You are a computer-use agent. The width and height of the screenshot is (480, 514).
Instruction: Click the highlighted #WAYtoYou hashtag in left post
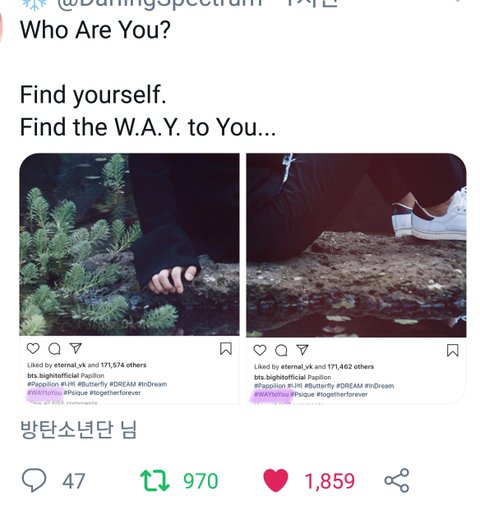pos(45,393)
